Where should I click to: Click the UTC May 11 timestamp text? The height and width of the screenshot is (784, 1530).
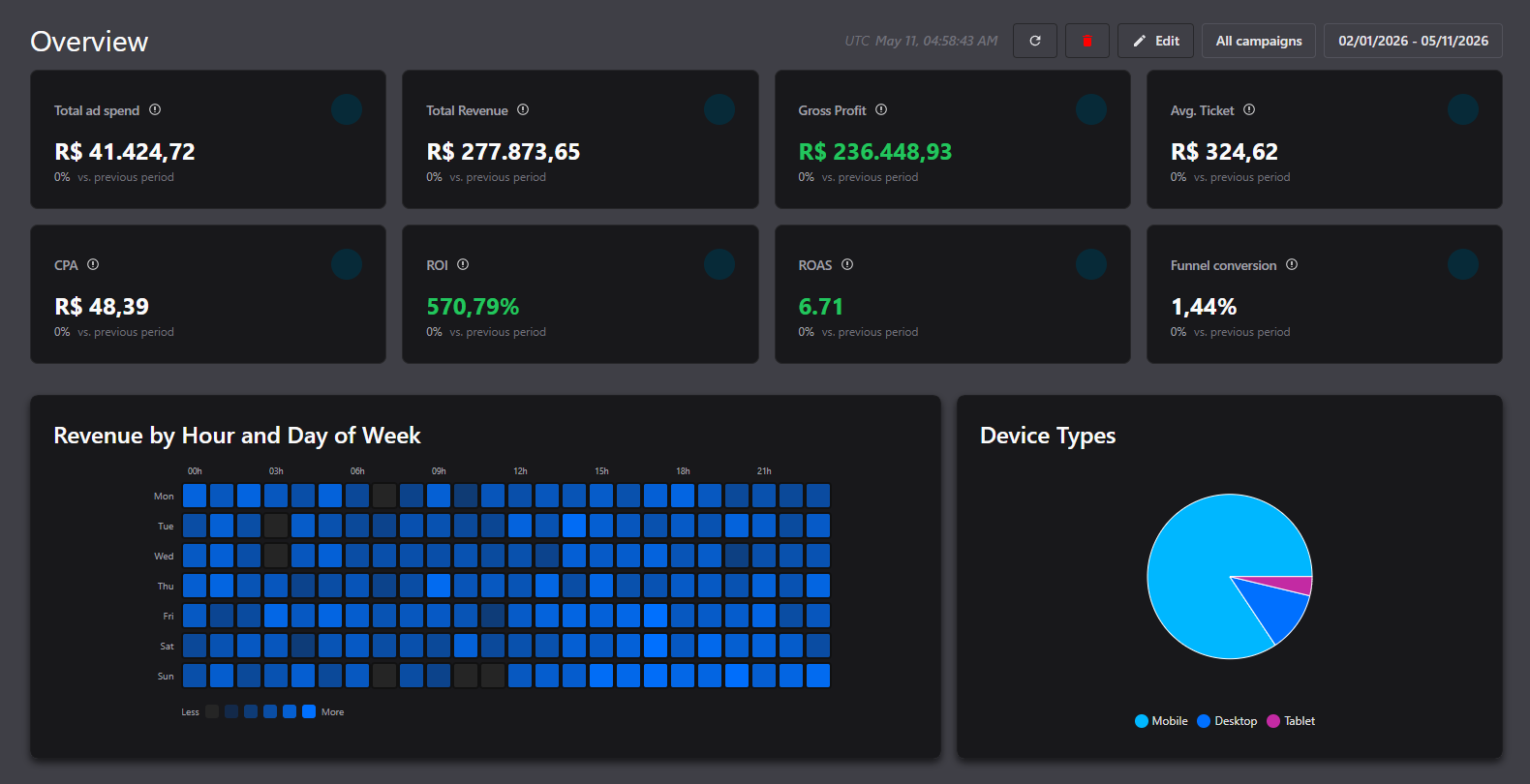[921, 41]
